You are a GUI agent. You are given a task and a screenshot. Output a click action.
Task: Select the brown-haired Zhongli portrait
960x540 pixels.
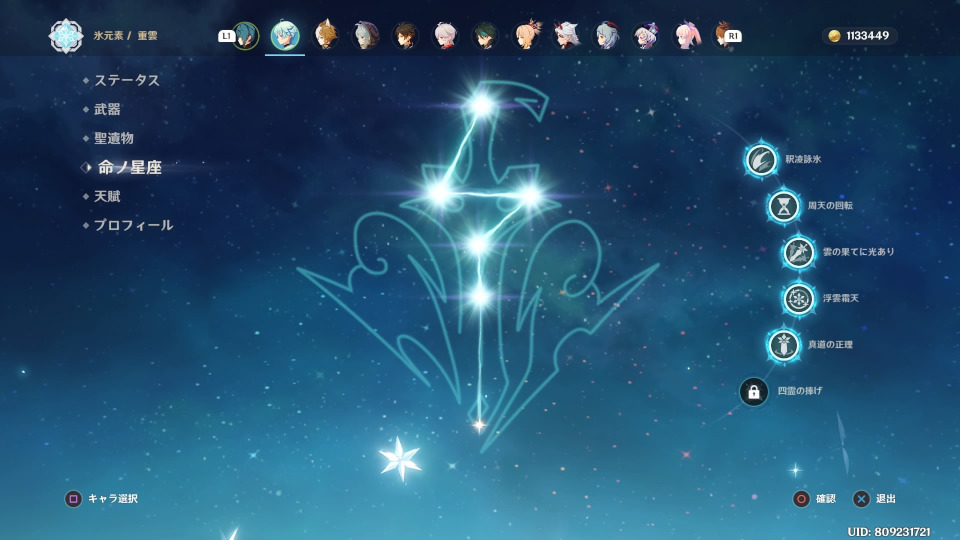point(405,36)
